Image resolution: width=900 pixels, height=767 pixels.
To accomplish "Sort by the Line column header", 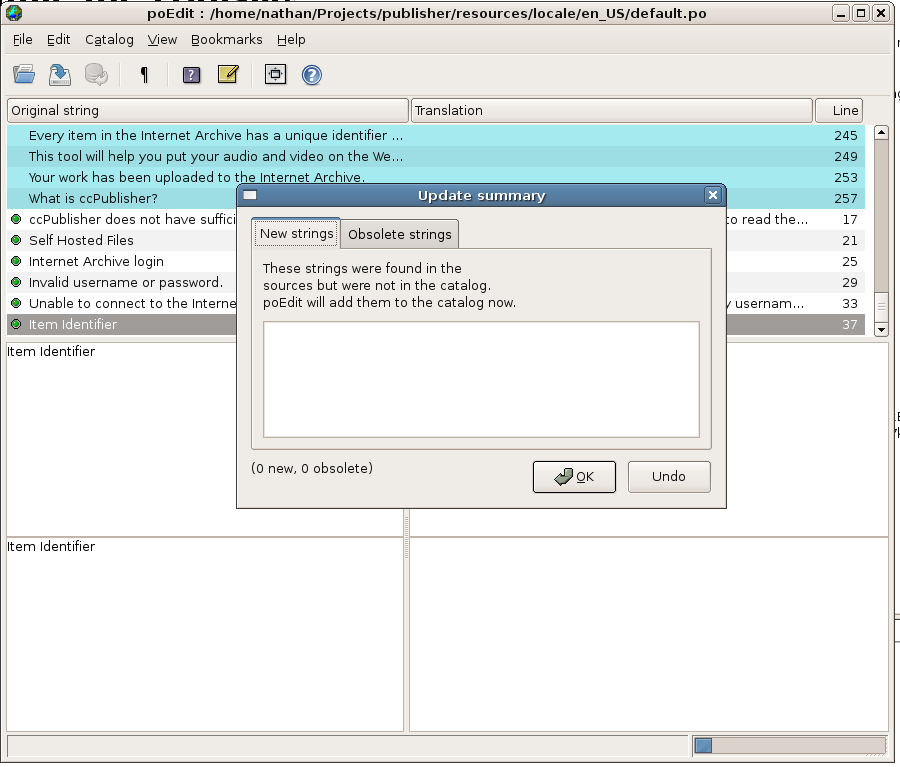I will pyautogui.click(x=839, y=110).
